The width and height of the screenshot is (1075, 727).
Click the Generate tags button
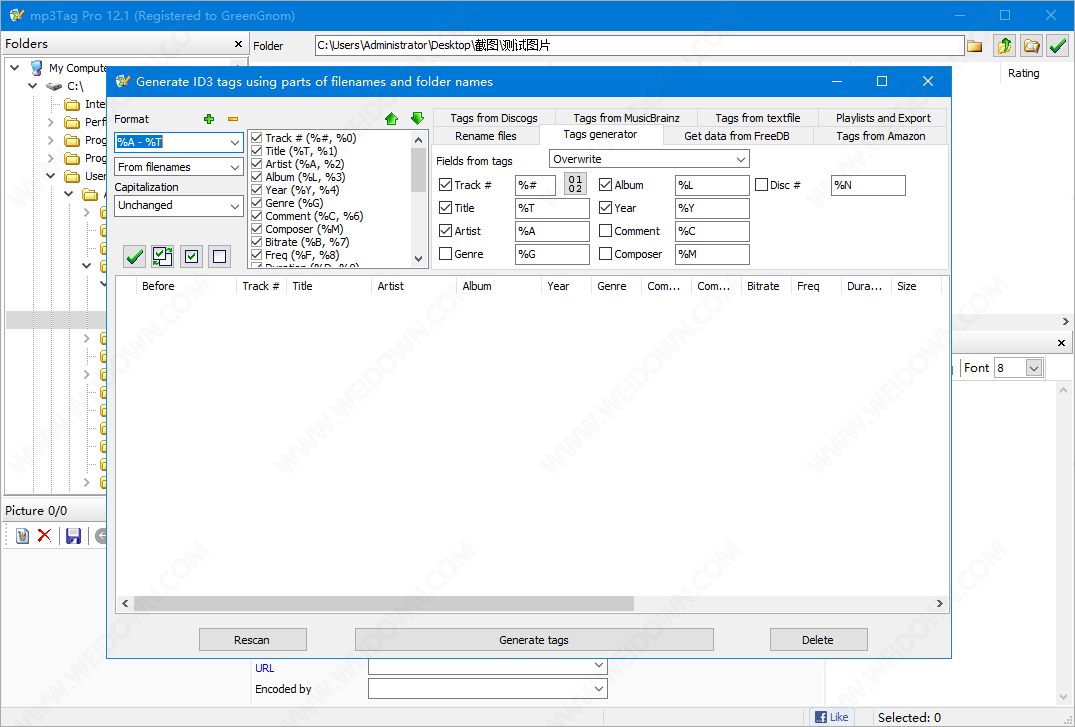534,639
